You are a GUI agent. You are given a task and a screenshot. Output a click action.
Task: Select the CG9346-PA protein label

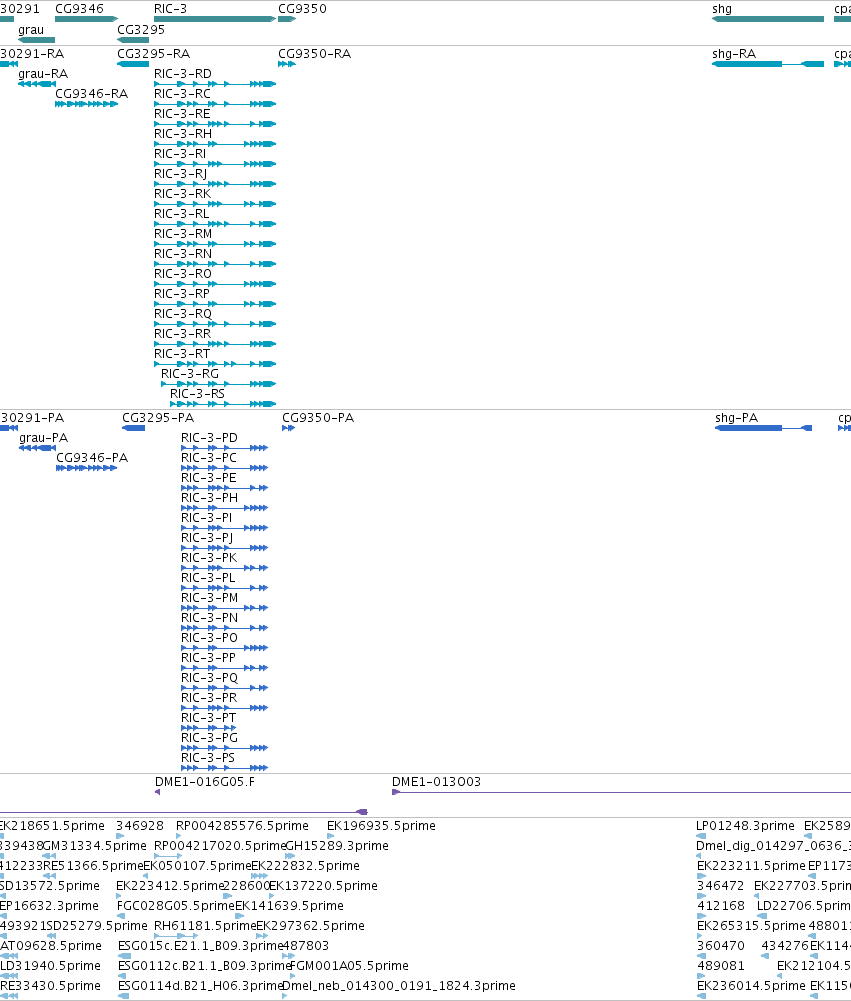click(92, 458)
